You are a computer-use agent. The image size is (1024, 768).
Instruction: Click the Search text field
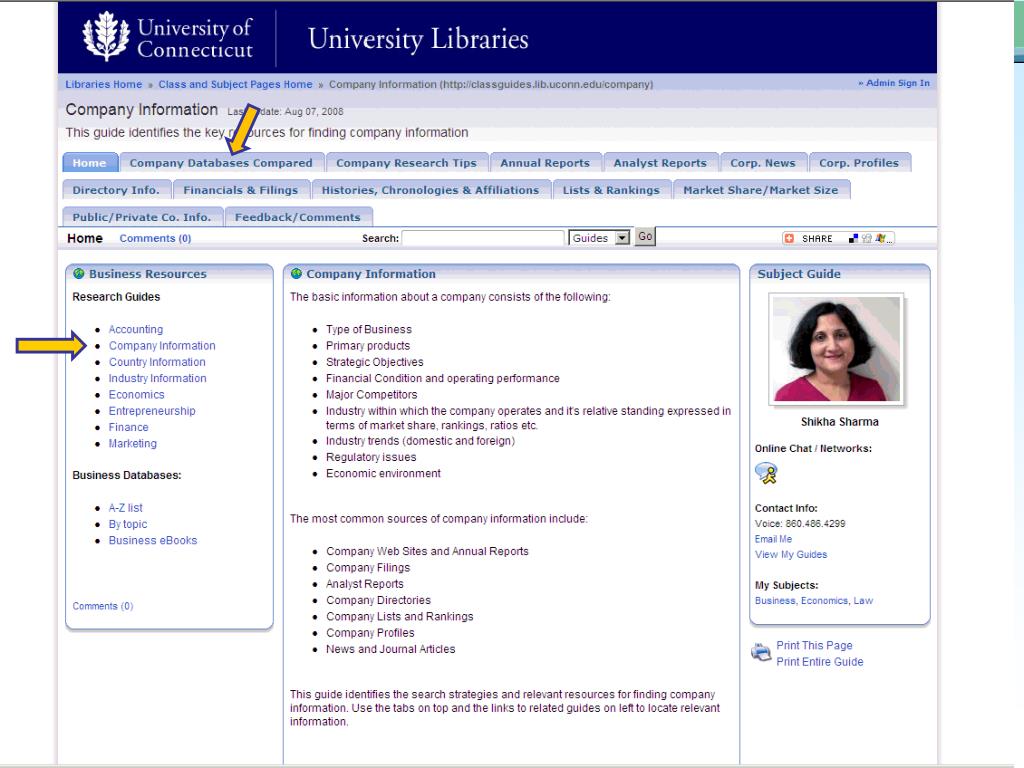[x=483, y=238]
